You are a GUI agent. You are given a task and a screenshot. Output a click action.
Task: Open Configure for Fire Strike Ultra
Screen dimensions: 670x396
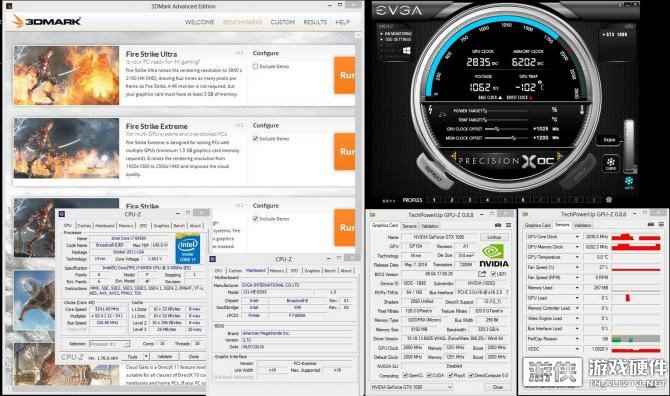coord(265,53)
